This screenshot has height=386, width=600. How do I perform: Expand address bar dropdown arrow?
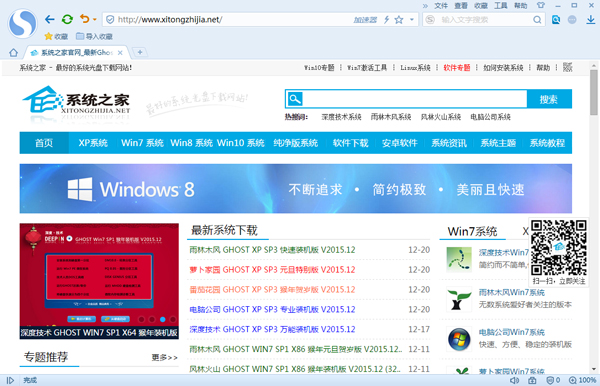(412, 20)
